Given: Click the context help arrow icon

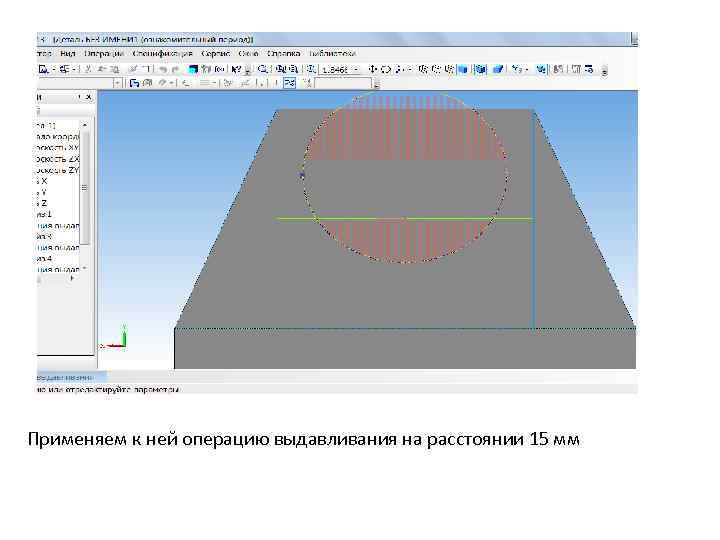Looking at the screenshot, I should click(x=236, y=69).
